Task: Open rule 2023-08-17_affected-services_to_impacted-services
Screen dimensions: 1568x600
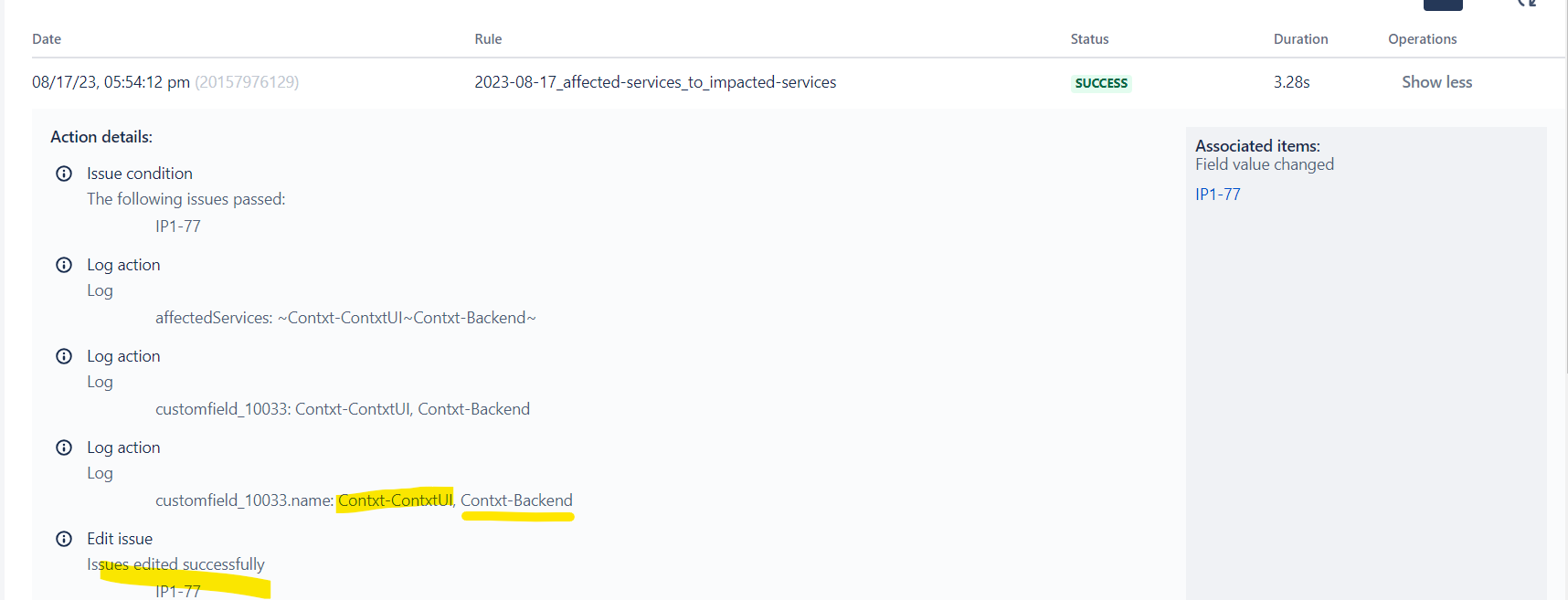Action: coord(655,82)
